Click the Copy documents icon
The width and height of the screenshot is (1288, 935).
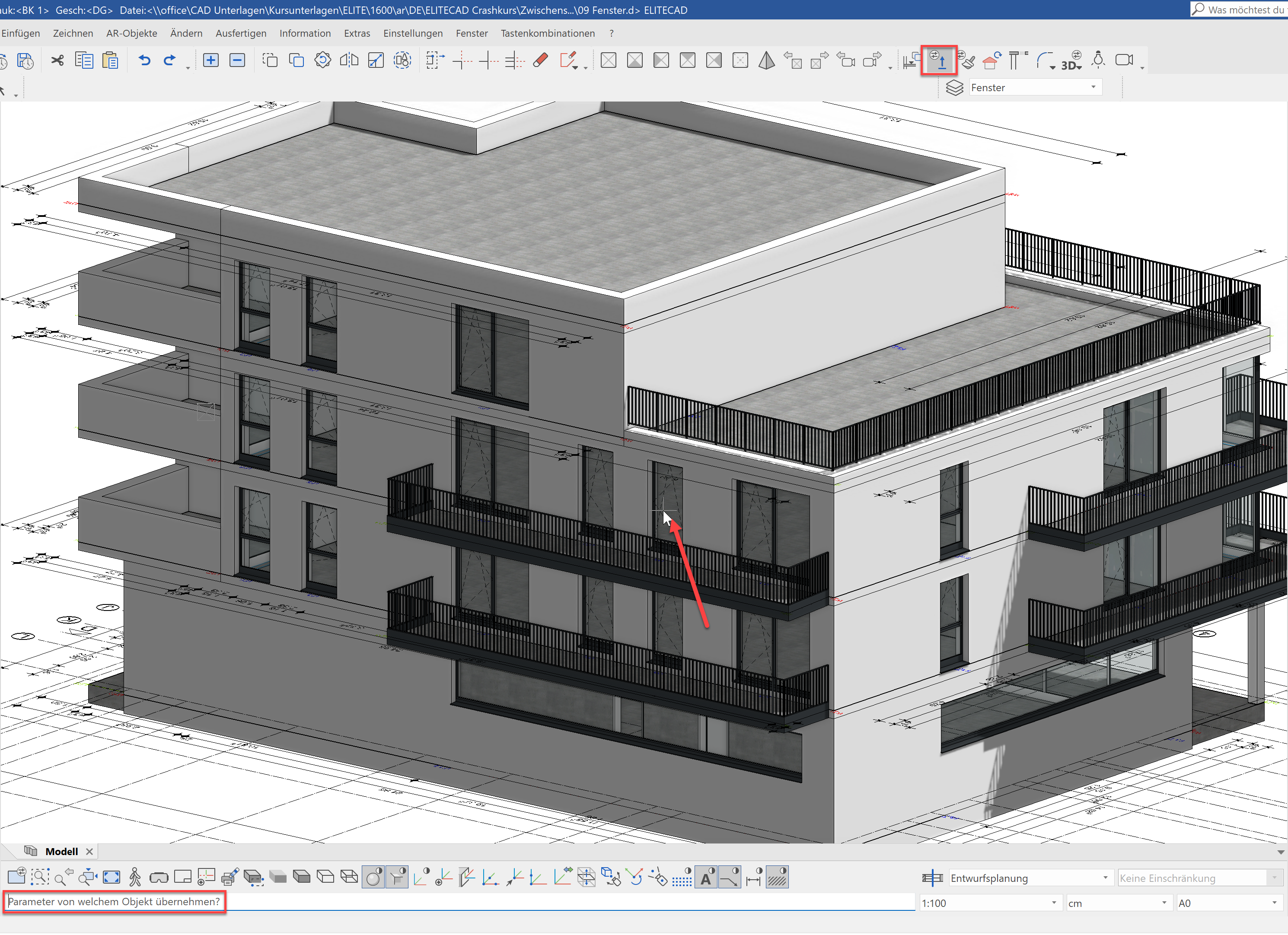click(x=84, y=60)
